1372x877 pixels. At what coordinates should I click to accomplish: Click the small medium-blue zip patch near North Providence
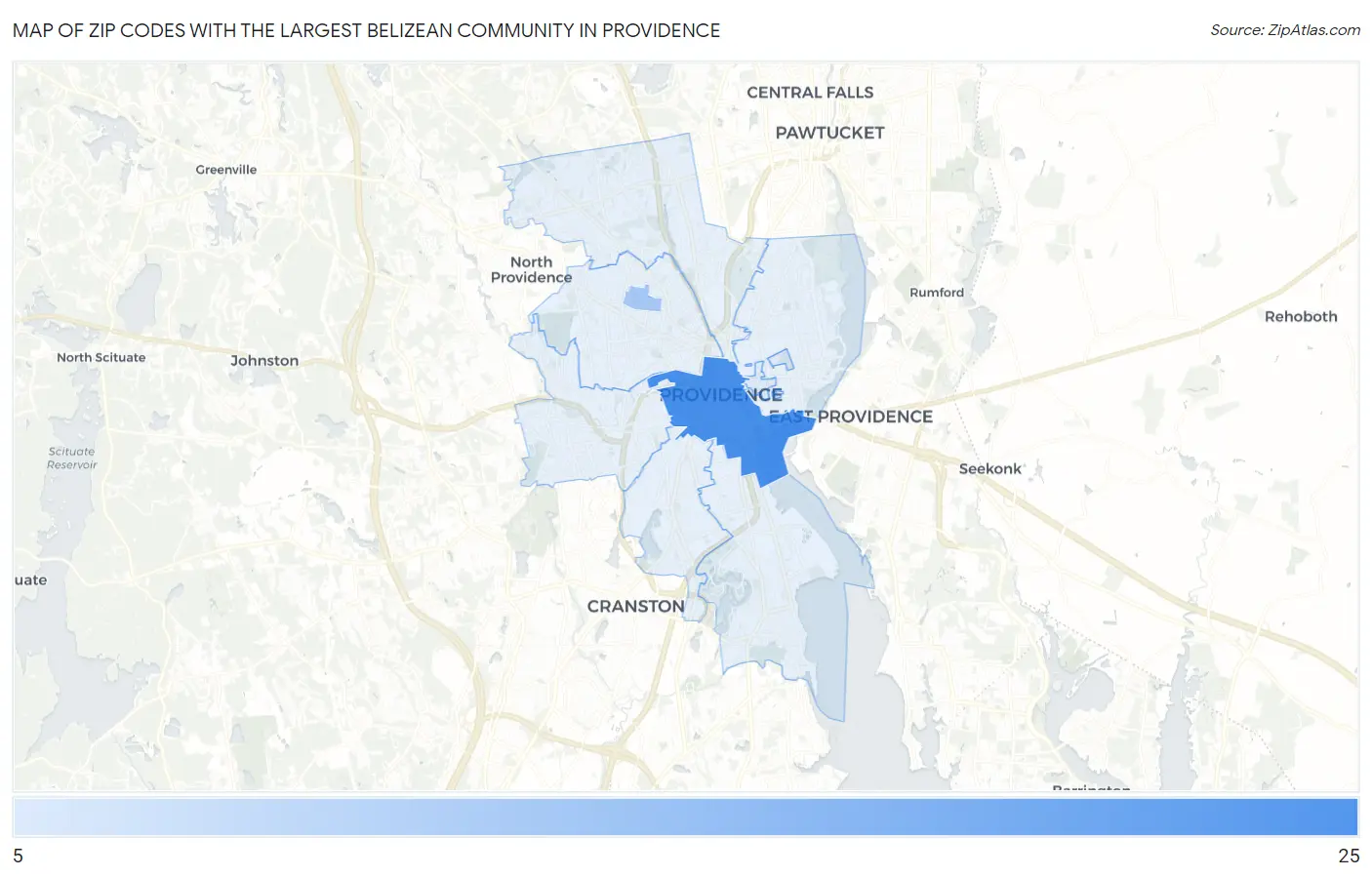click(642, 299)
